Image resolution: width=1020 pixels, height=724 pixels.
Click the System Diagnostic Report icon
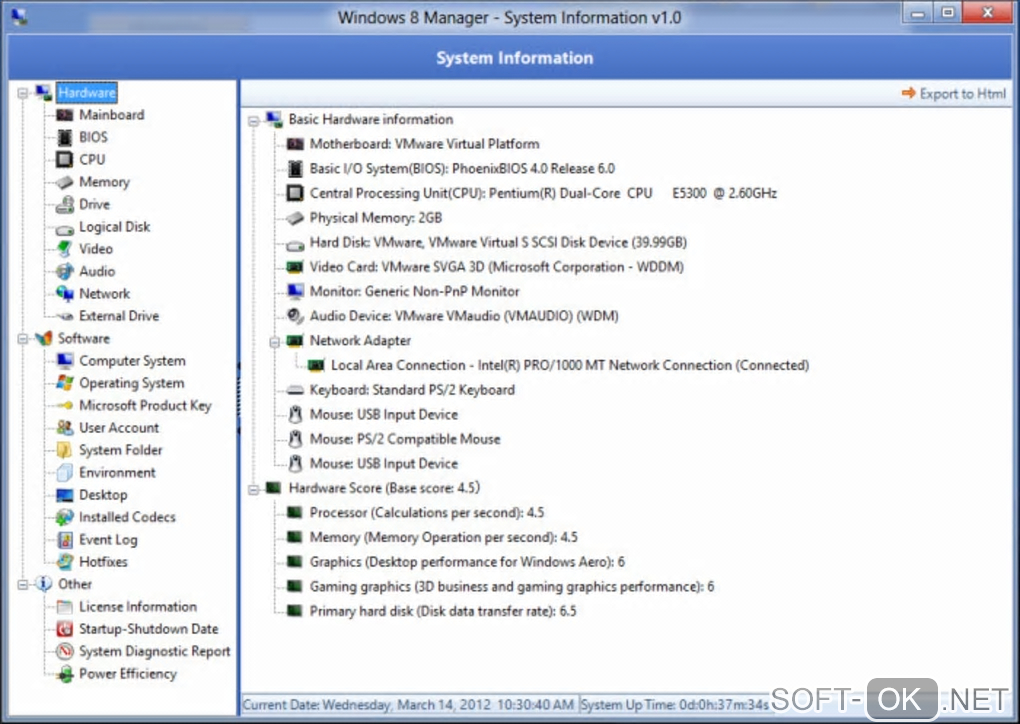pos(64,652)
